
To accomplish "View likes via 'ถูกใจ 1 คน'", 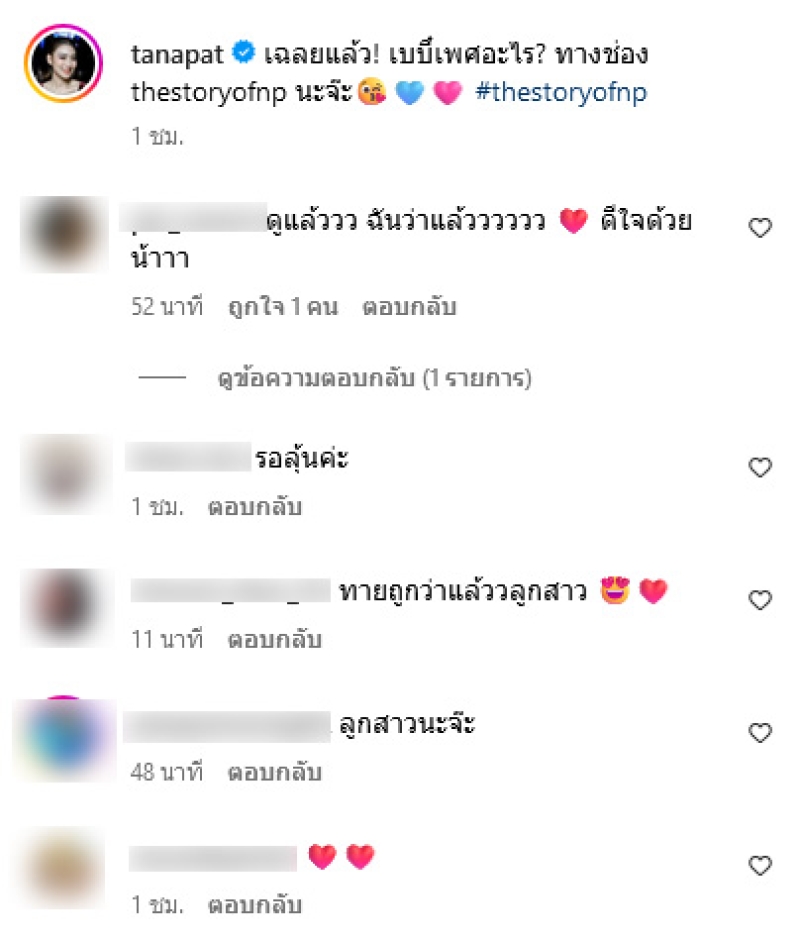I will coord(283,307).
